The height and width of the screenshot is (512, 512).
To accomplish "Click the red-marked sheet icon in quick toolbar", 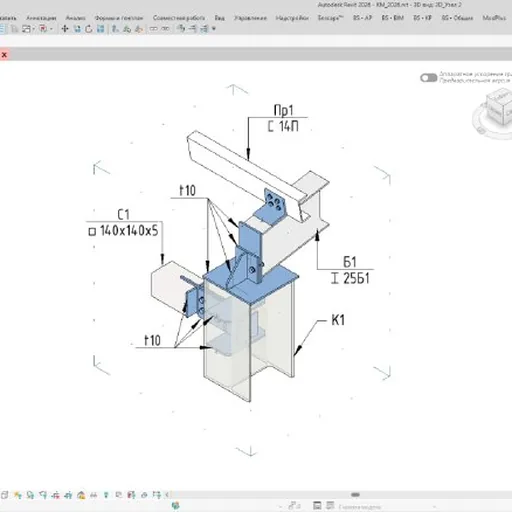I will click(x=43, y=29).
